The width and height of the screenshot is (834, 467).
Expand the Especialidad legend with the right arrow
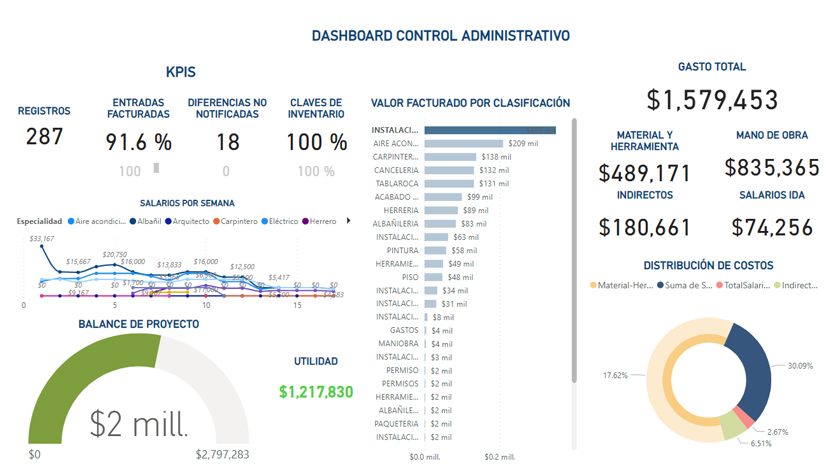347,221
